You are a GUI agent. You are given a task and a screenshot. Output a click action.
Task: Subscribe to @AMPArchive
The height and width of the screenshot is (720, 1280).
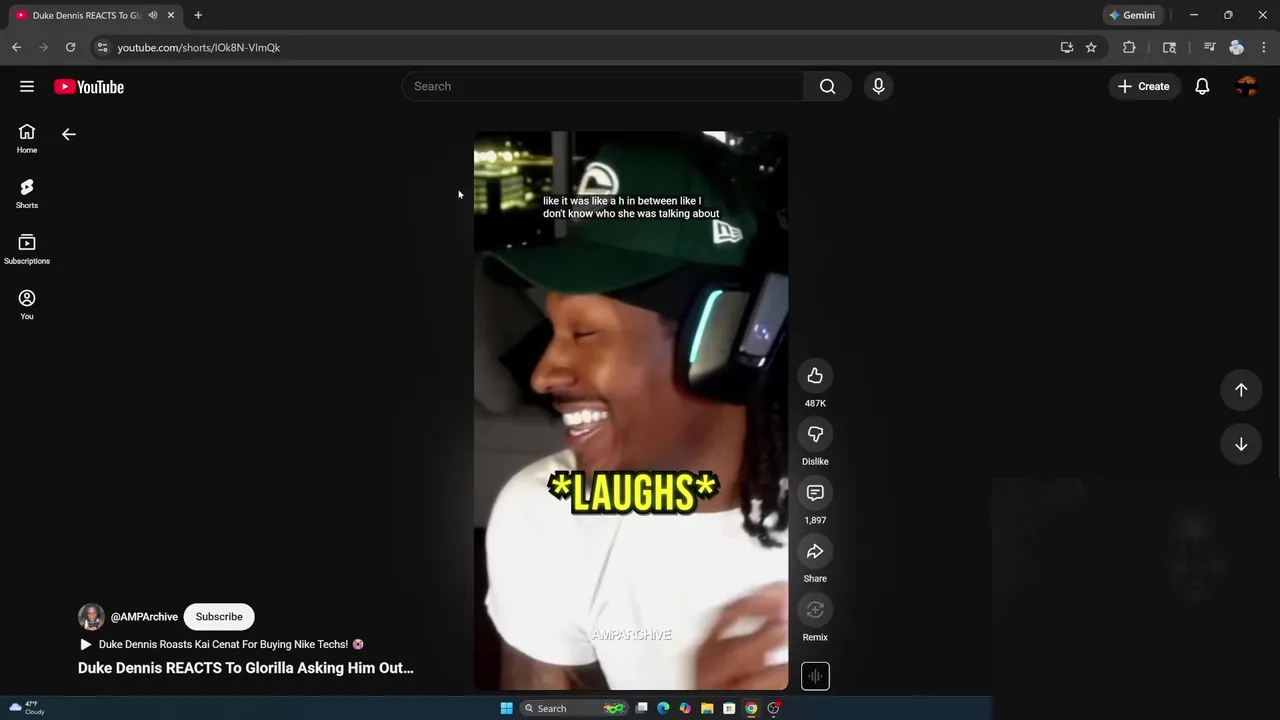pos(219,617)
